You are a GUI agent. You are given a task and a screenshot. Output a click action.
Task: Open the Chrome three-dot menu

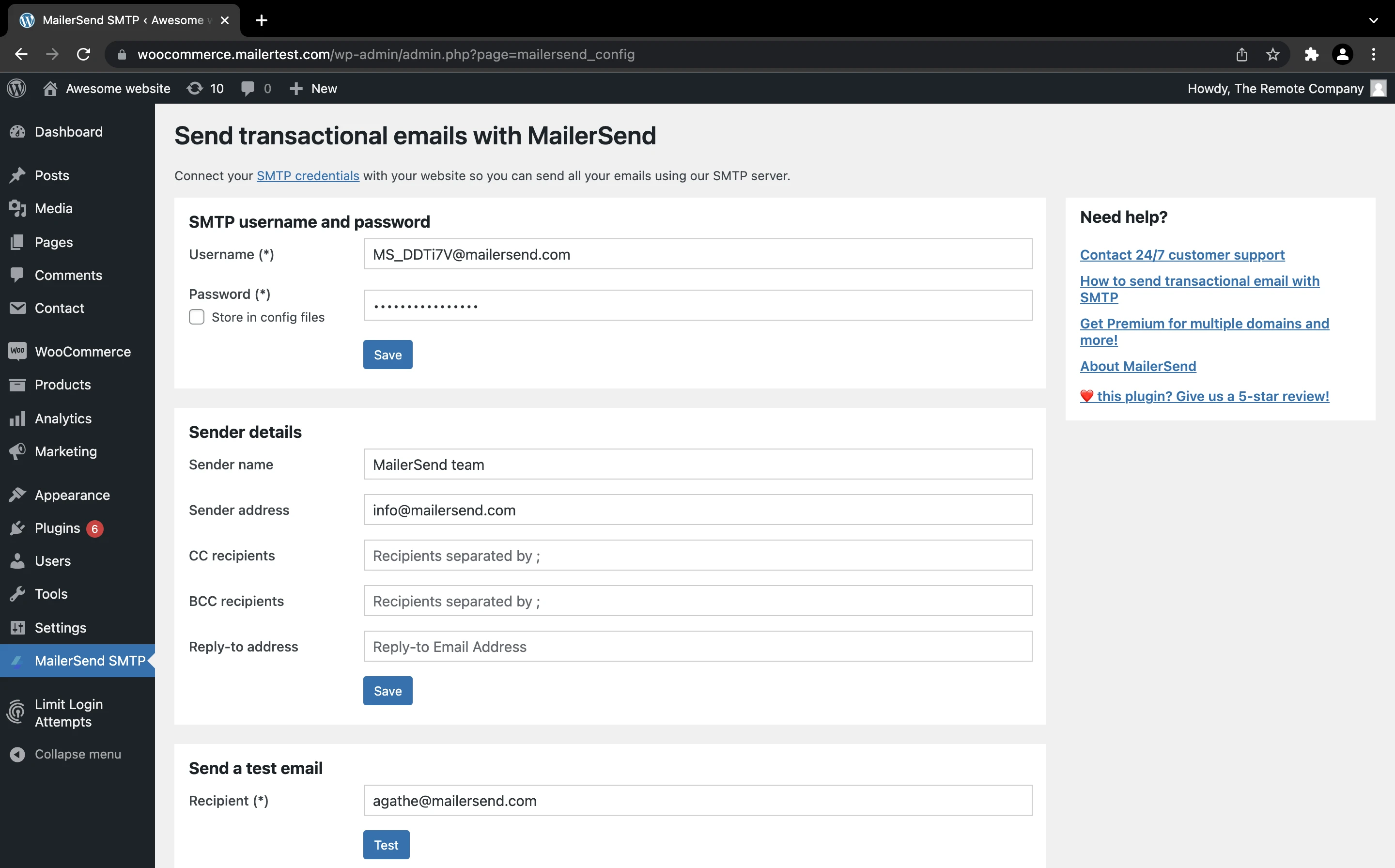[x=1373, y=54]
